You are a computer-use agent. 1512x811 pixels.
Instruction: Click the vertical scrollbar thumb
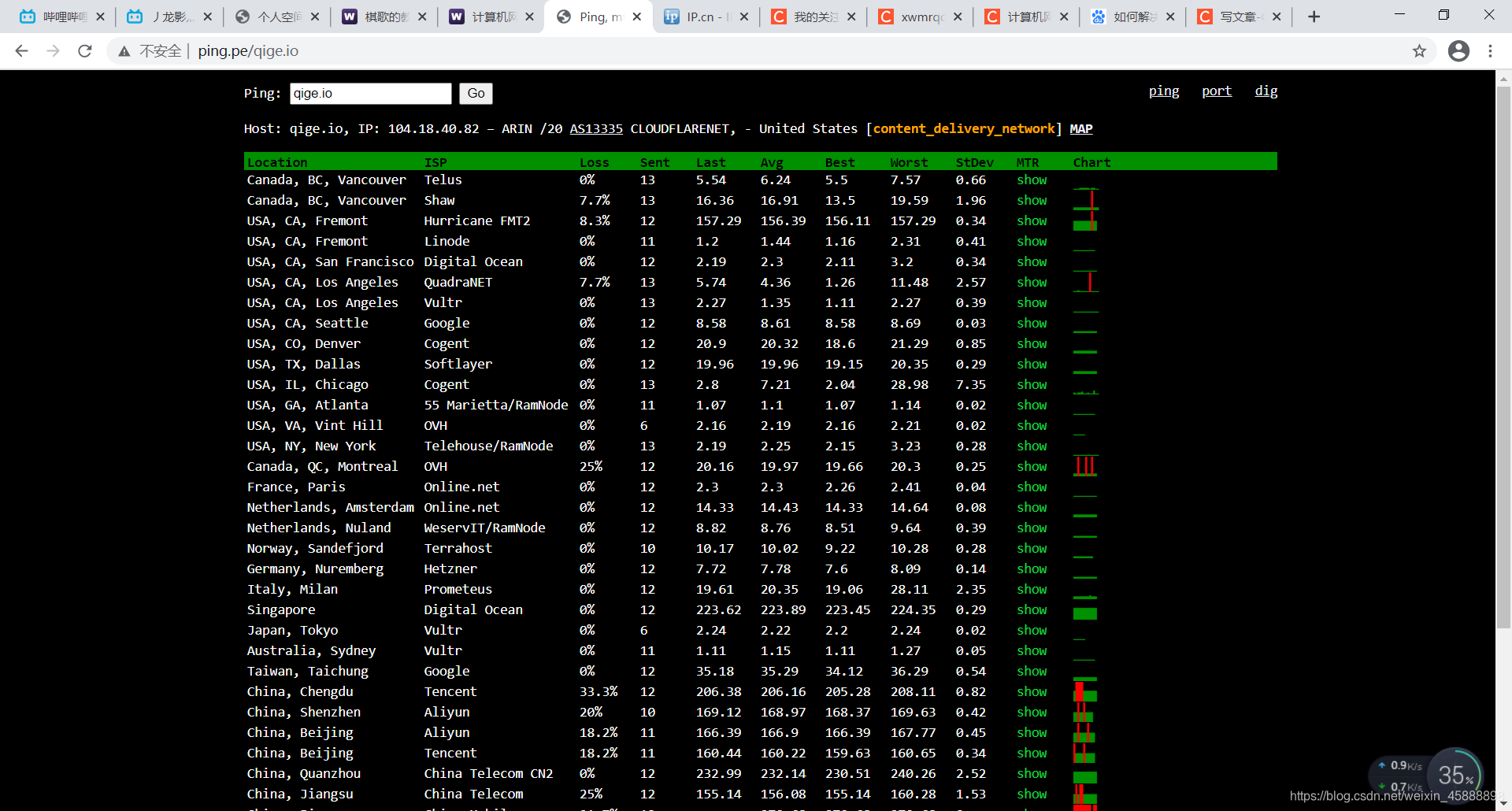point(1504,358)
